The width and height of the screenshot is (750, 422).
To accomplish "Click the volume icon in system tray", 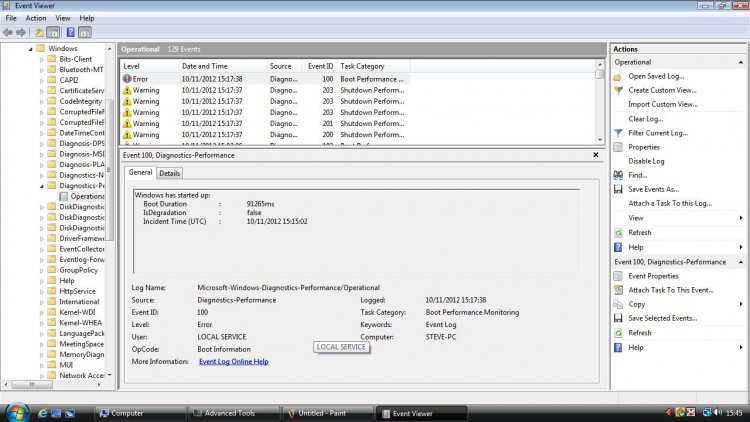I will coord(718,412).
